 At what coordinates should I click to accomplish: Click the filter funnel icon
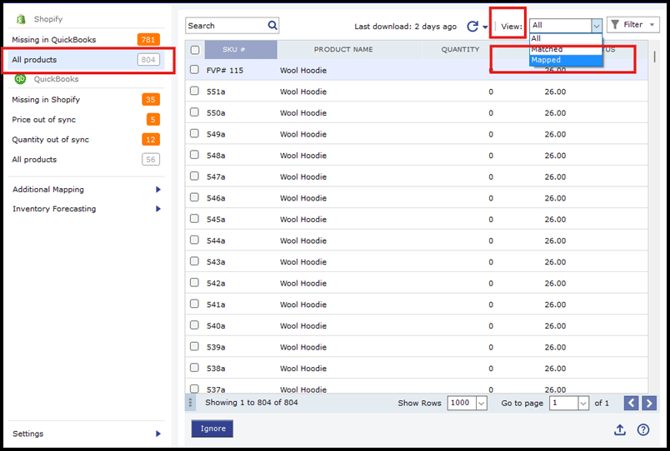(615, 25)
